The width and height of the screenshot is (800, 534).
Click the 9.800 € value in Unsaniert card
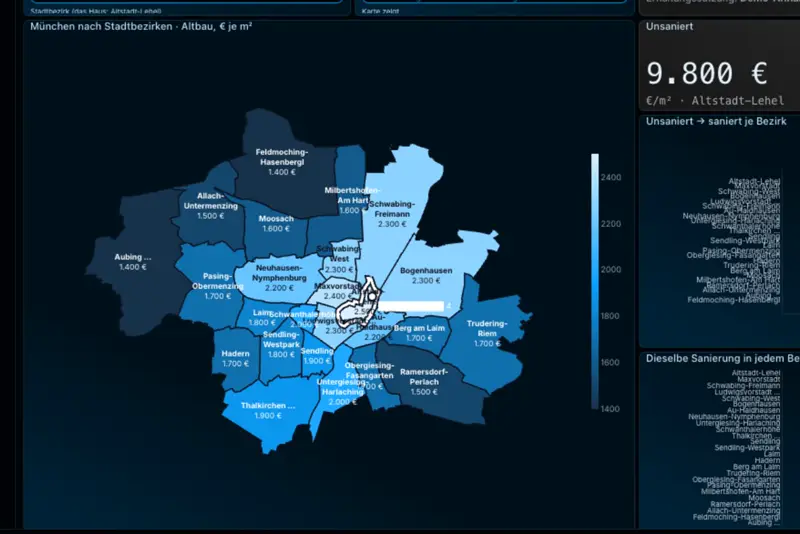click(x=707, y=73)
